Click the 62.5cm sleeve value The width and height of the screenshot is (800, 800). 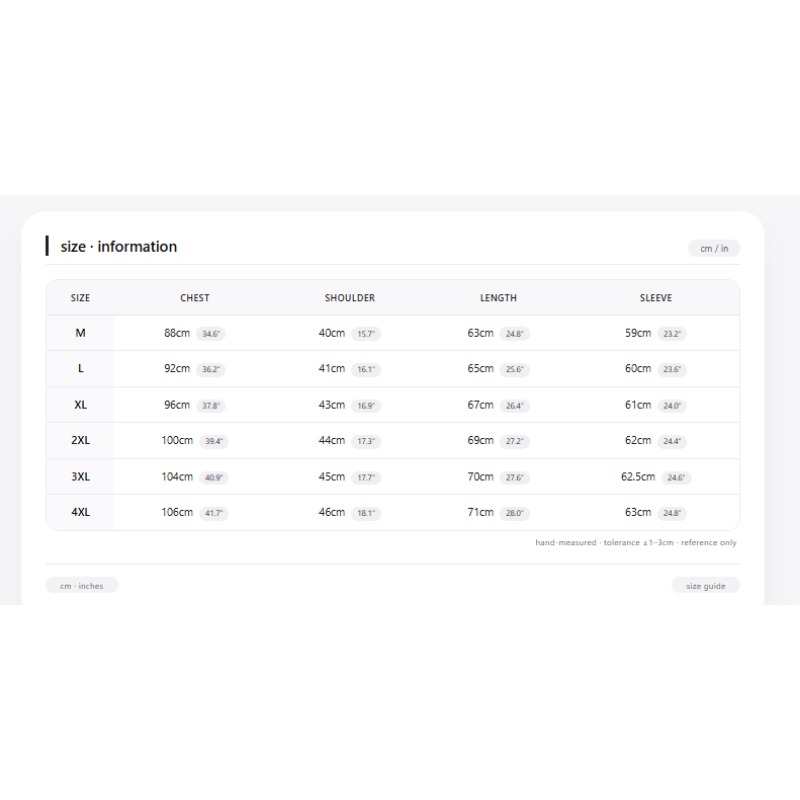tap(638, 477)
